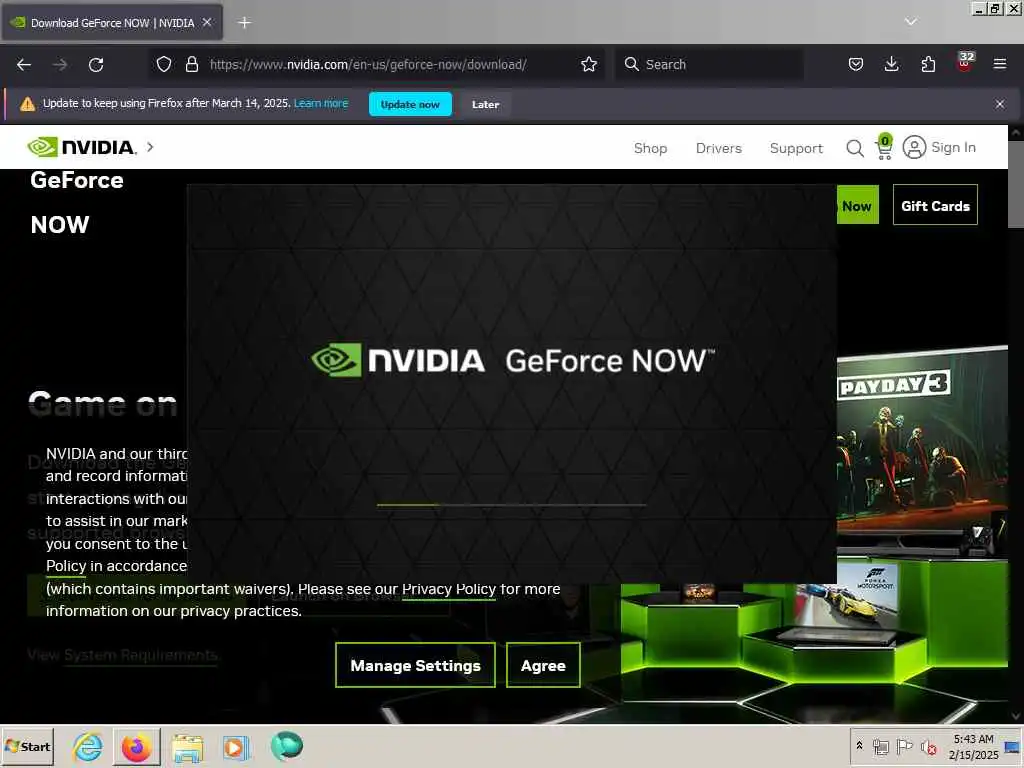Open the tracking protection shield icon
The width and height of the screenshot is (1024, 768).
coord(164,65)
